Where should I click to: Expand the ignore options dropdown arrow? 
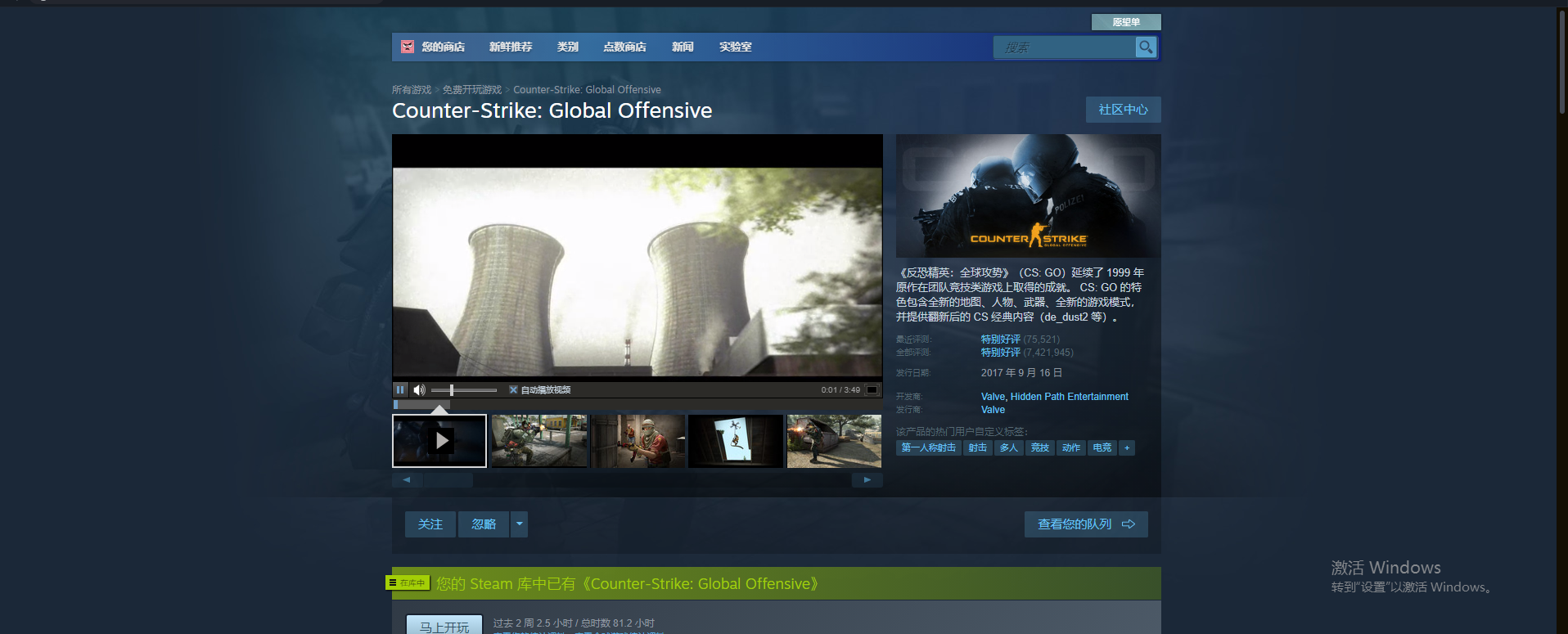(x=519, y=524)
